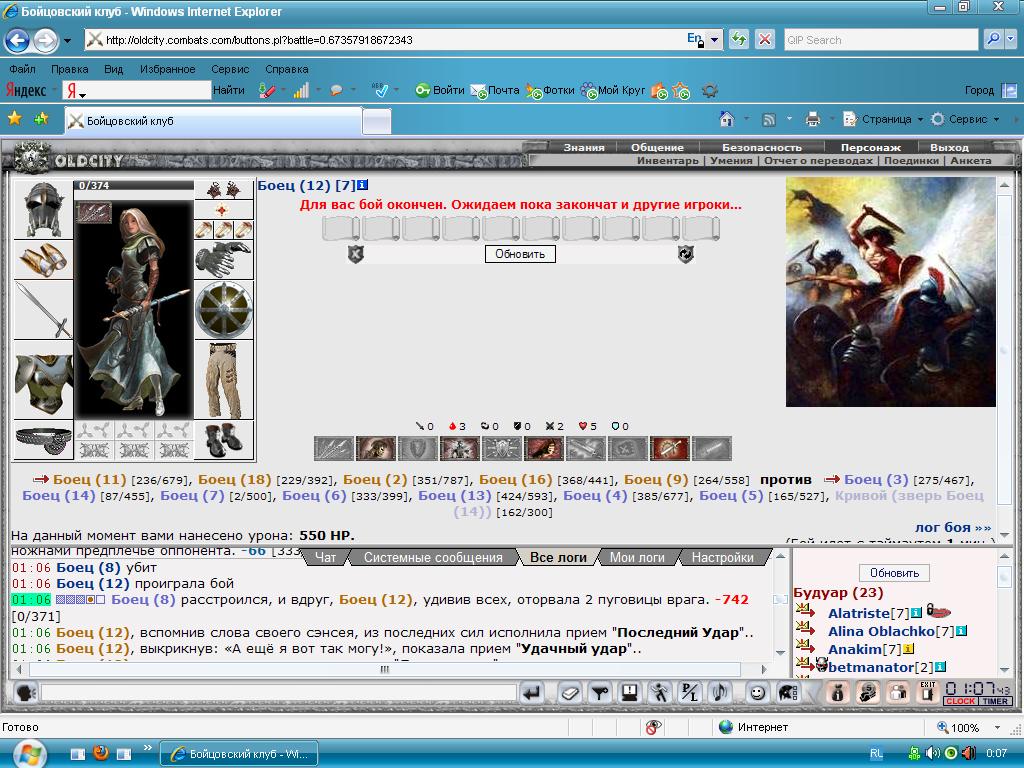The width and height of the screenshot is (1024, 768).
Task: Open the Анкета link
Action: [970, 161]
